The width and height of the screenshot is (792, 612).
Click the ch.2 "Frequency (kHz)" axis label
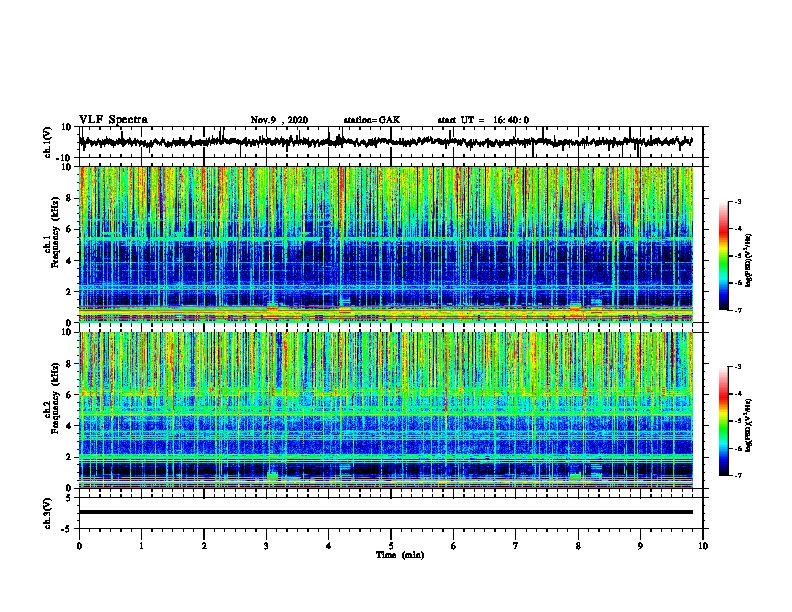(56, 398)
